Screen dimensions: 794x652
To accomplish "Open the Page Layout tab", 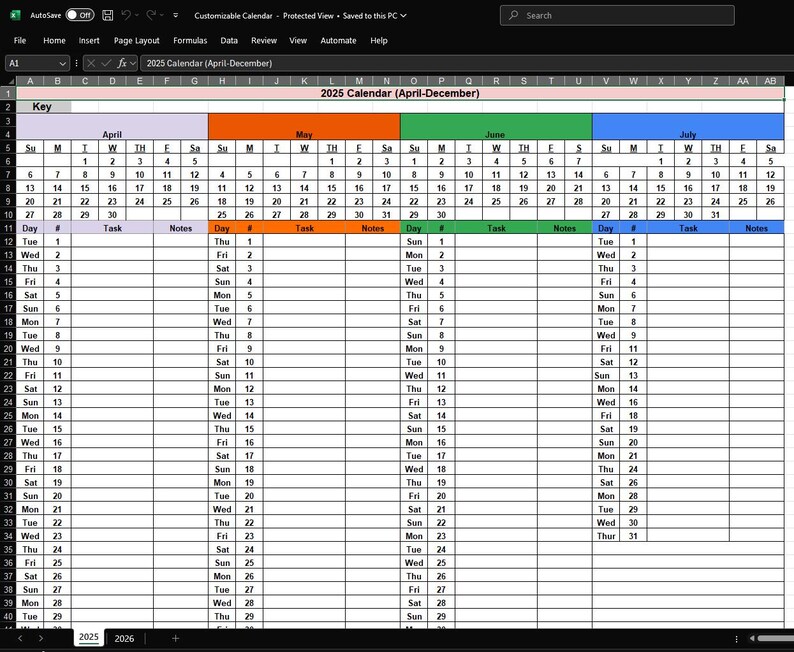I will coord(136,40).
